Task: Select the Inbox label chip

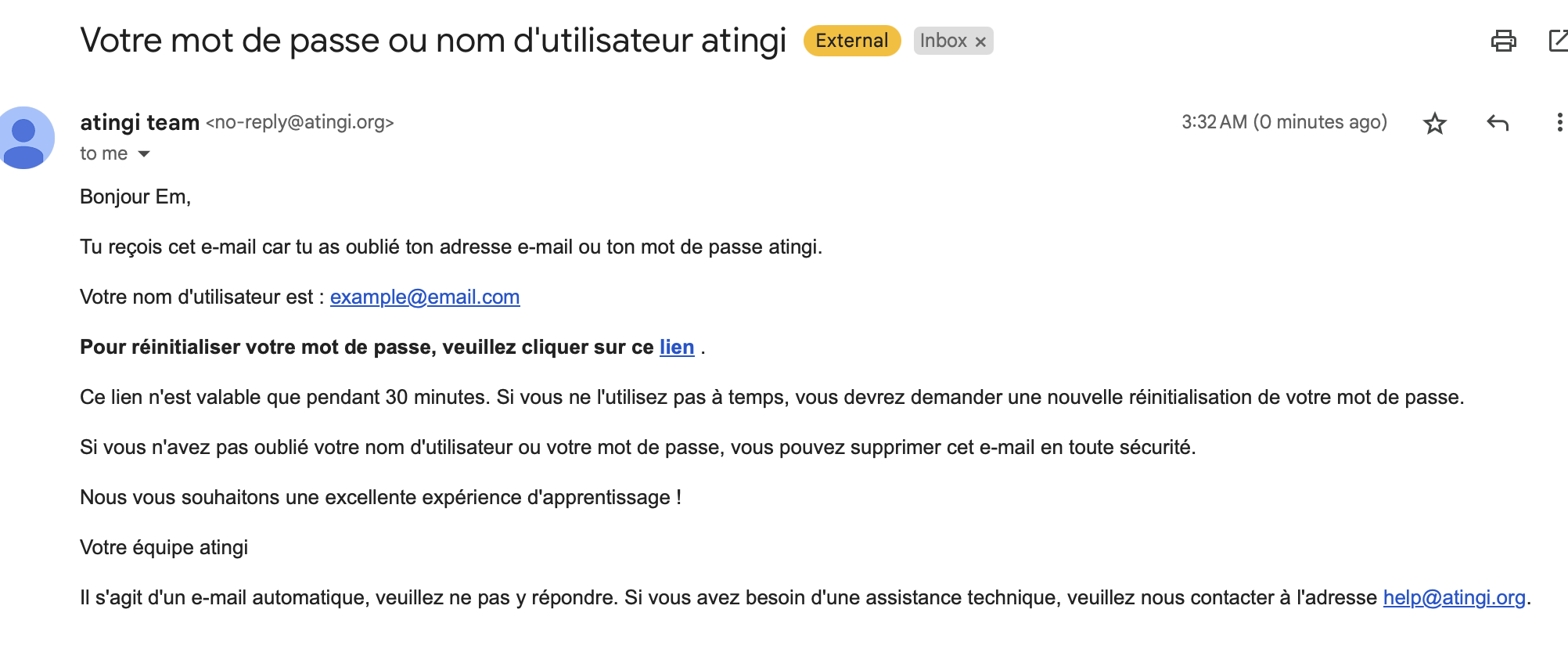Action: click(x=944, y=41)
